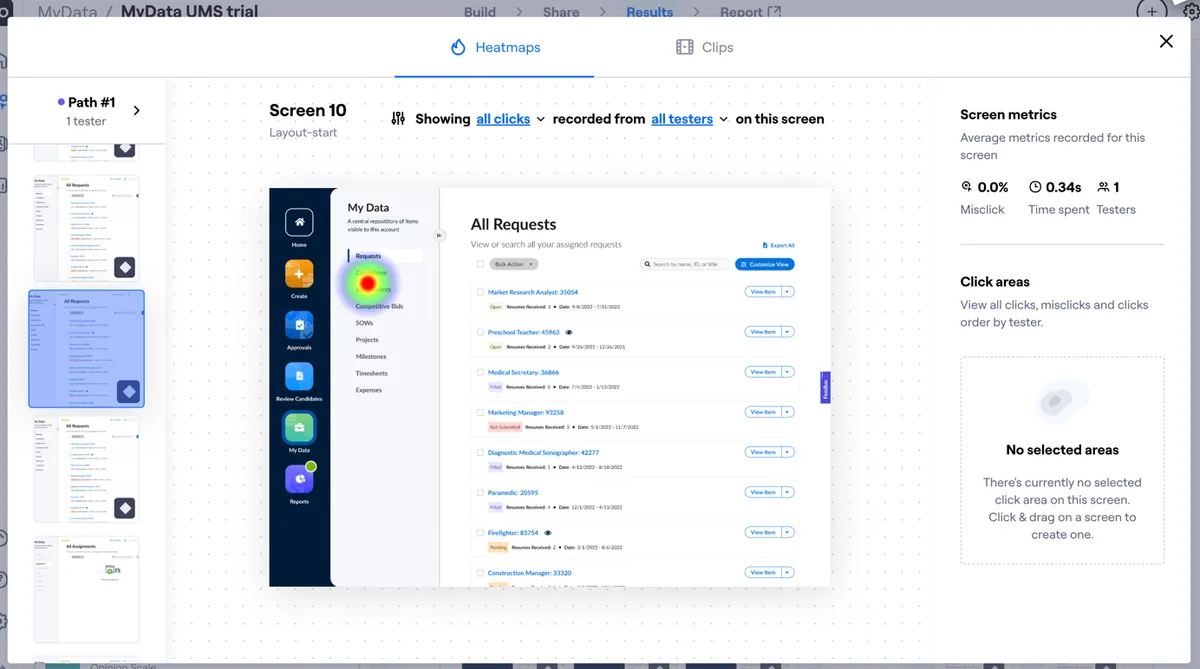Expand the arrow next to Marketing Manager View Item

coord(788,412)
